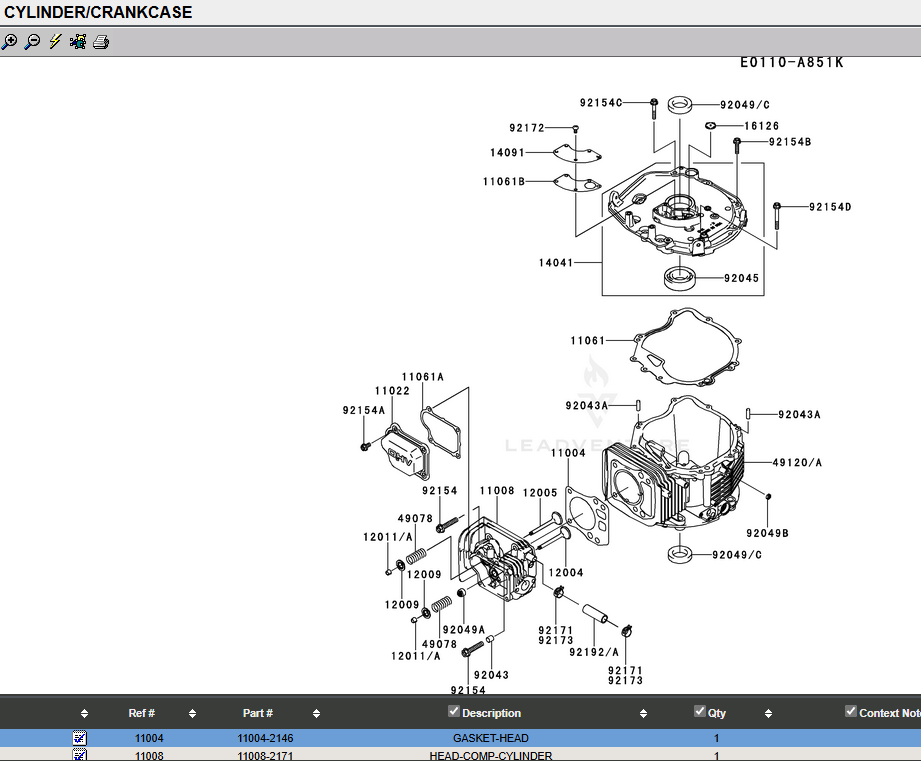Click the print diagram icon
921x761 pixels.
tap(100, 42)
